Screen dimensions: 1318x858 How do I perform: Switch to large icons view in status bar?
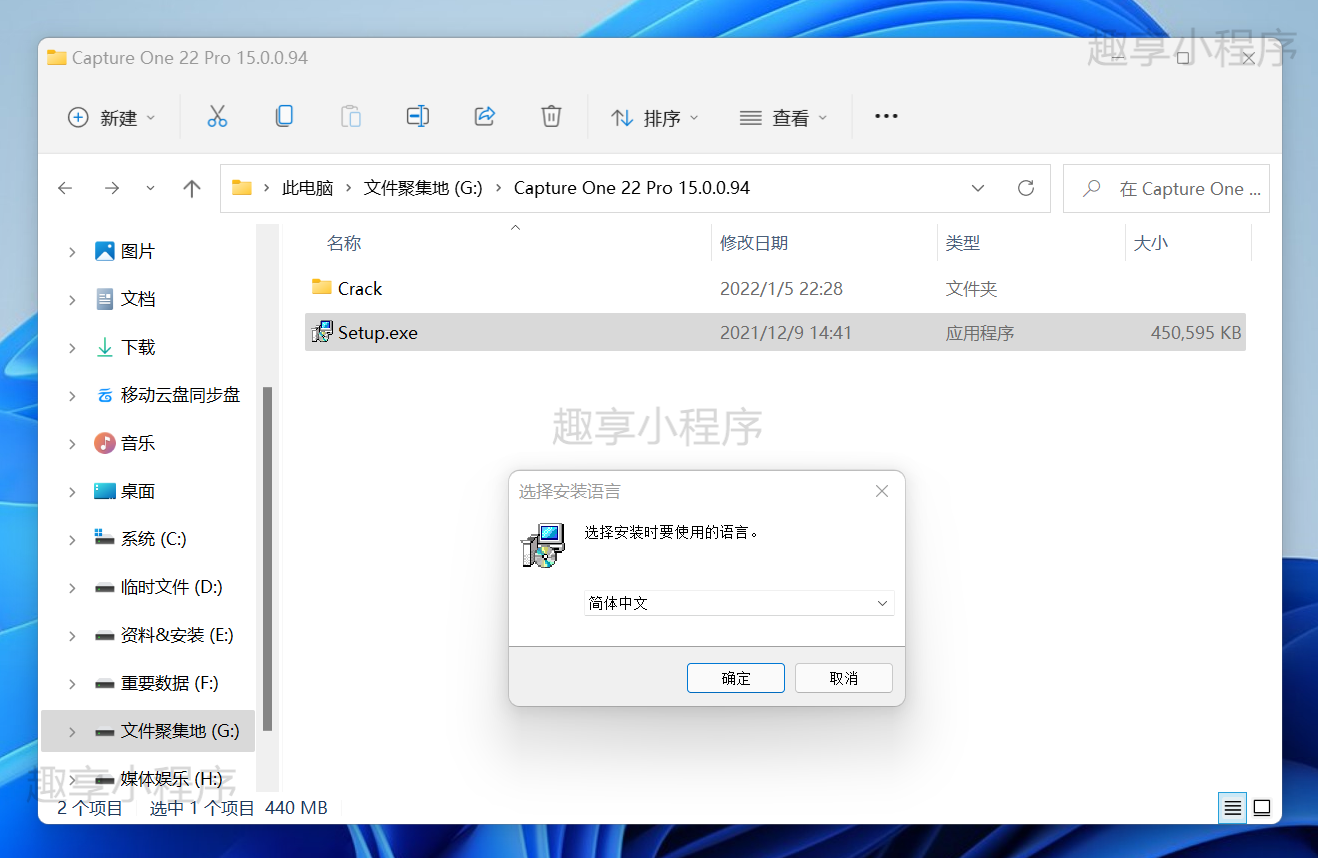[1262, 807]
